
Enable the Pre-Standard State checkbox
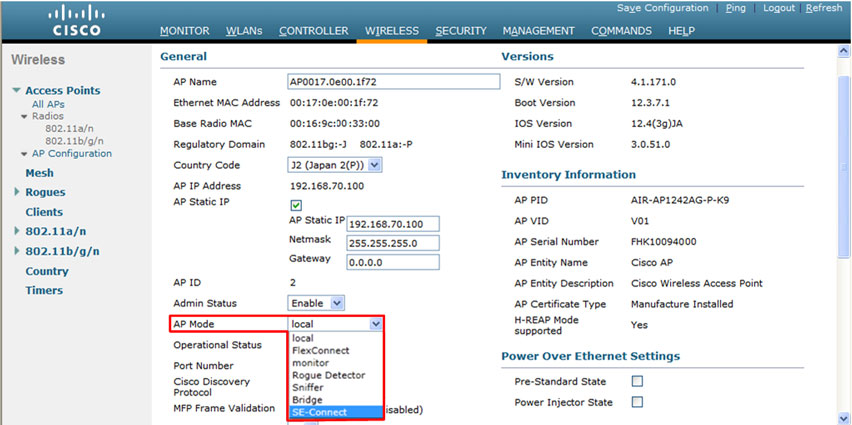(637, 382)
